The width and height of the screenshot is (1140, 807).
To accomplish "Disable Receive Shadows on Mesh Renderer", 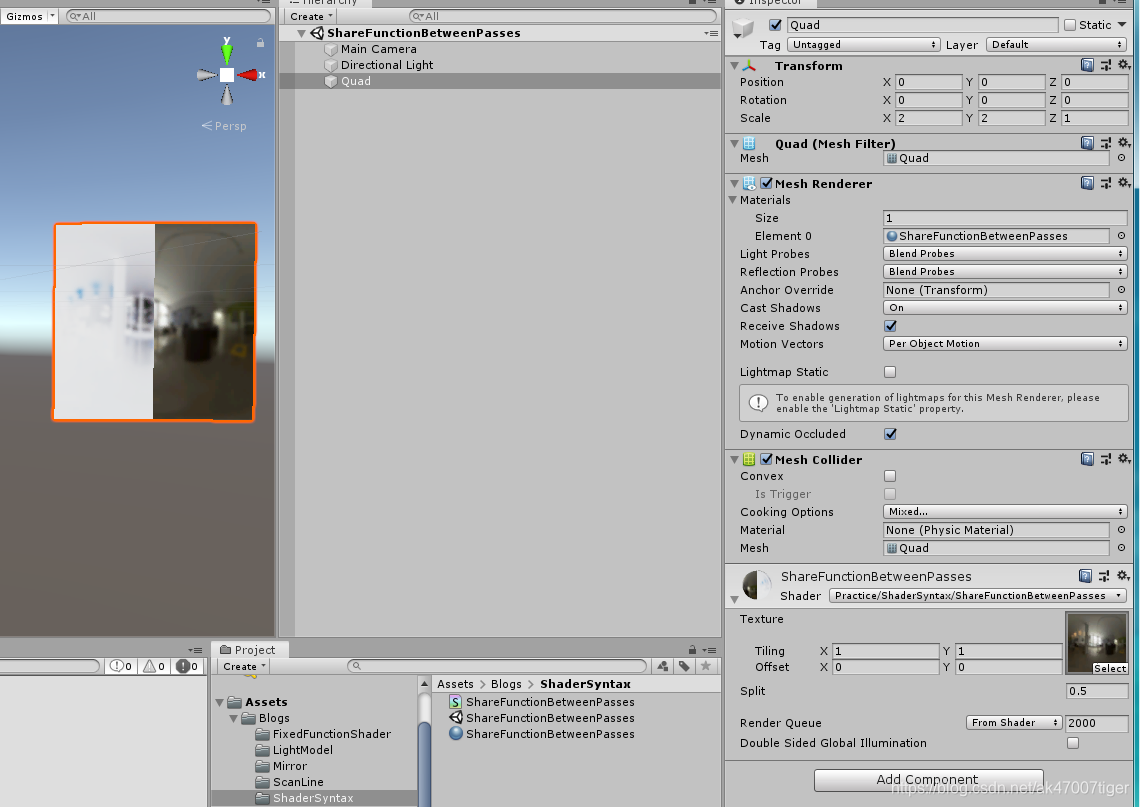I will click(x=889, y=326).
